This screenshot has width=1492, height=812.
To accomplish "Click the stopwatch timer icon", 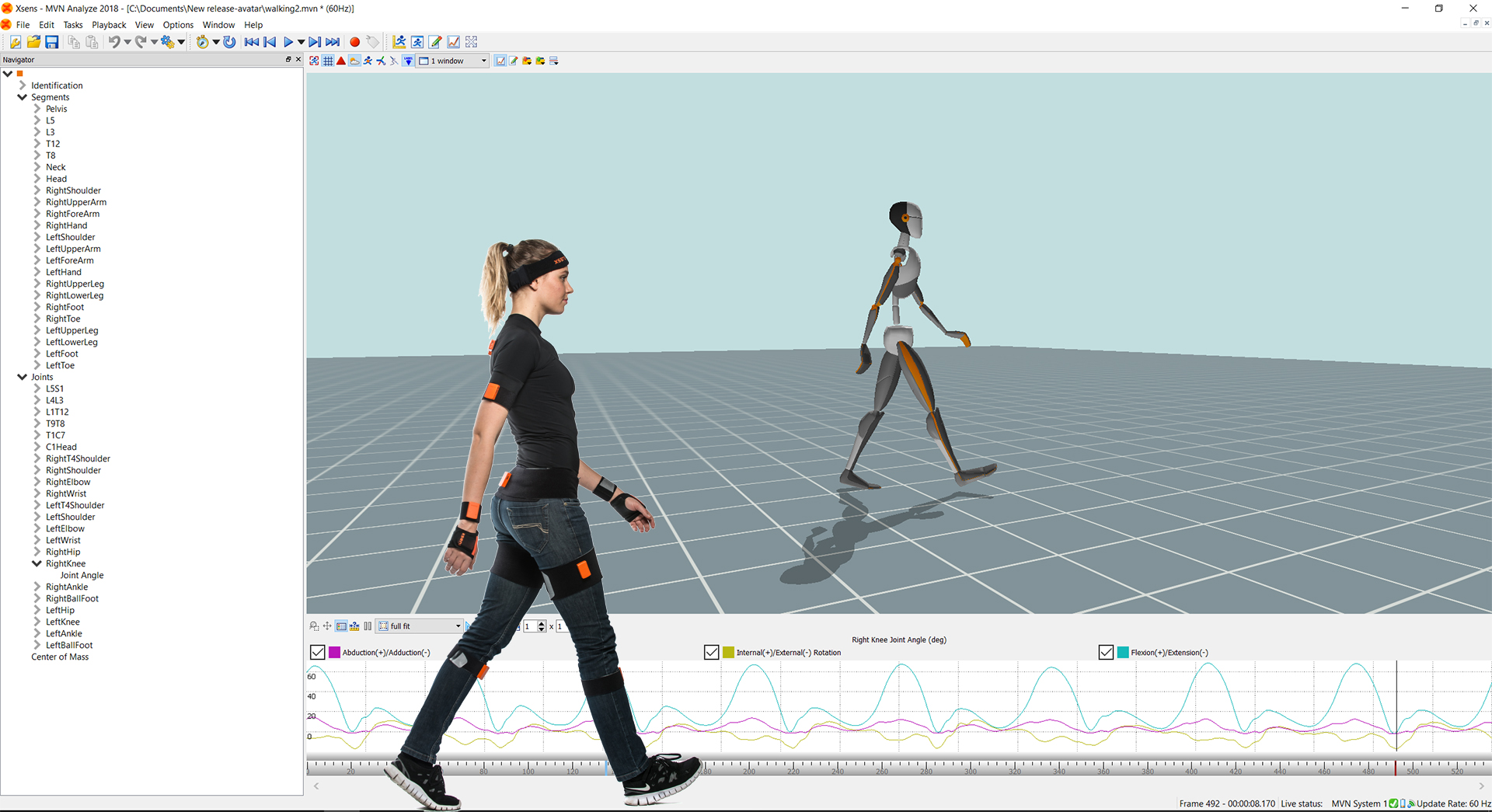I will click(x=202, y=42).
